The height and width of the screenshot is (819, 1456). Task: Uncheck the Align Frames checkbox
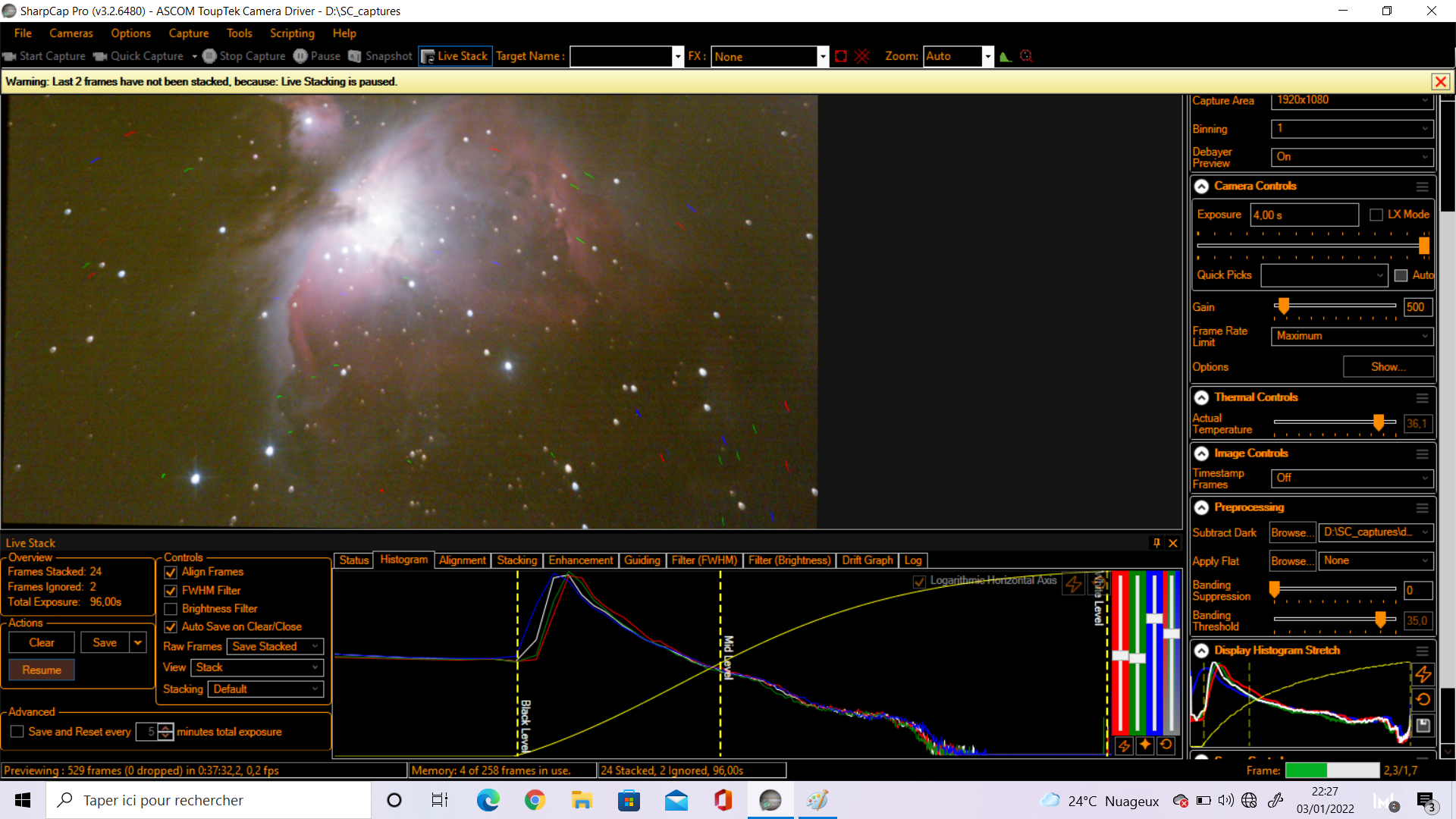171,573
